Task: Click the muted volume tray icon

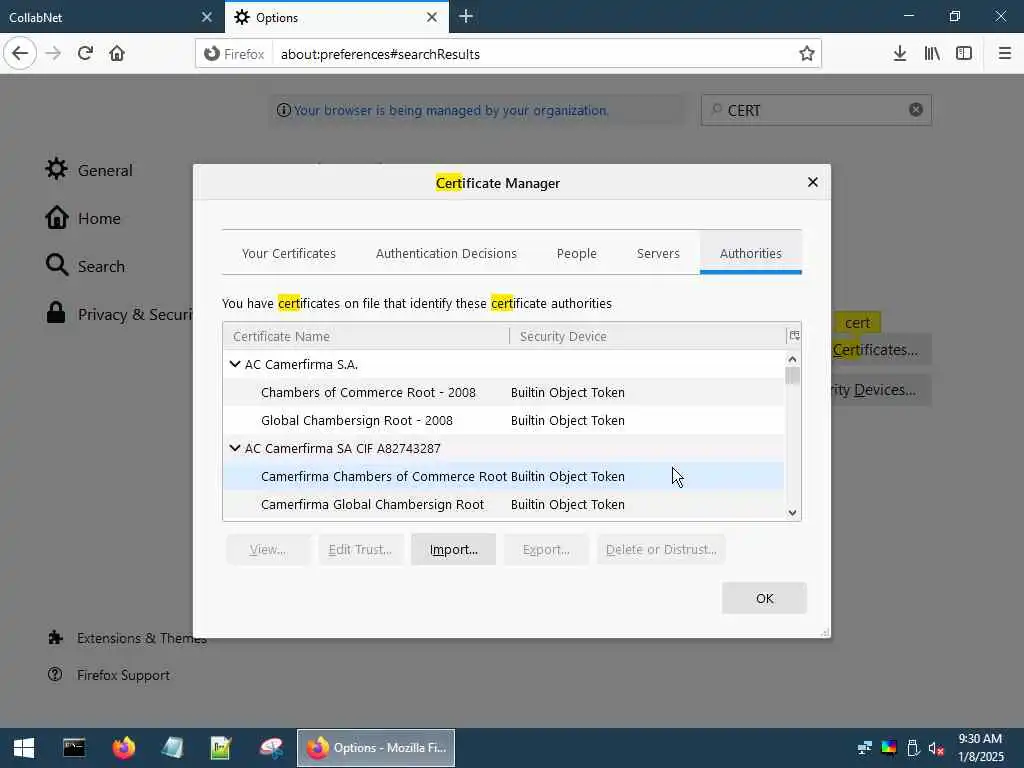Action: click(x=936, y=748)
